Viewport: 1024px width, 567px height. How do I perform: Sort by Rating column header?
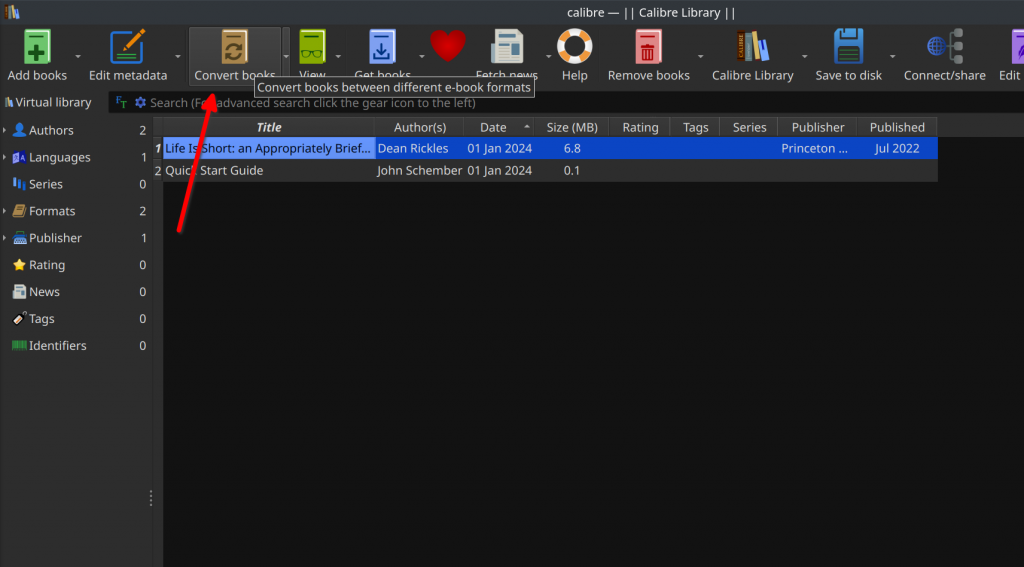[x=639, y=127]
